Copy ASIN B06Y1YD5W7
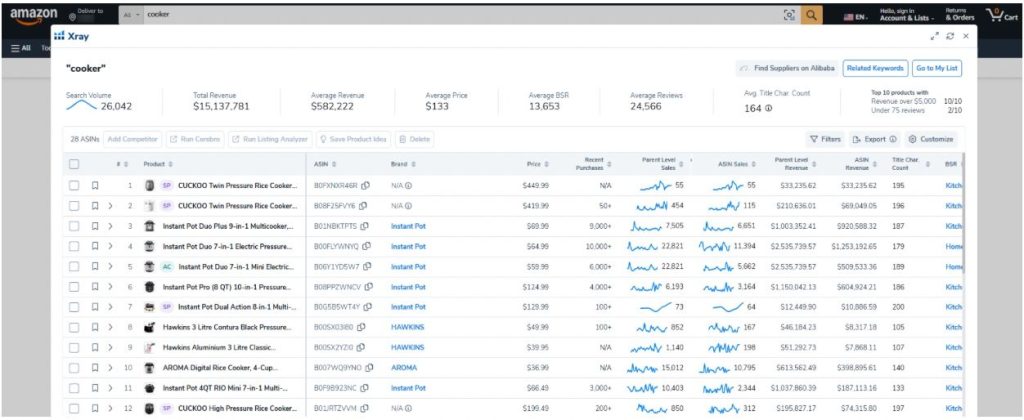This screenshot has width=1024, height=420. [367, 267]
